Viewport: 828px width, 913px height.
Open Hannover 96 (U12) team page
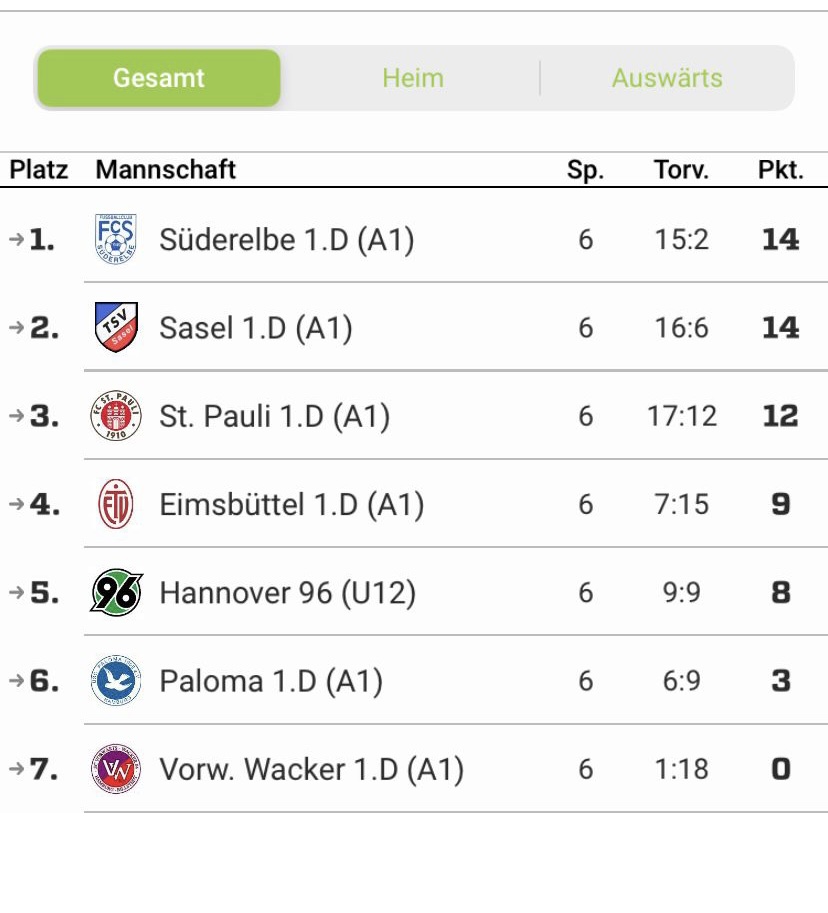(288, 593)
